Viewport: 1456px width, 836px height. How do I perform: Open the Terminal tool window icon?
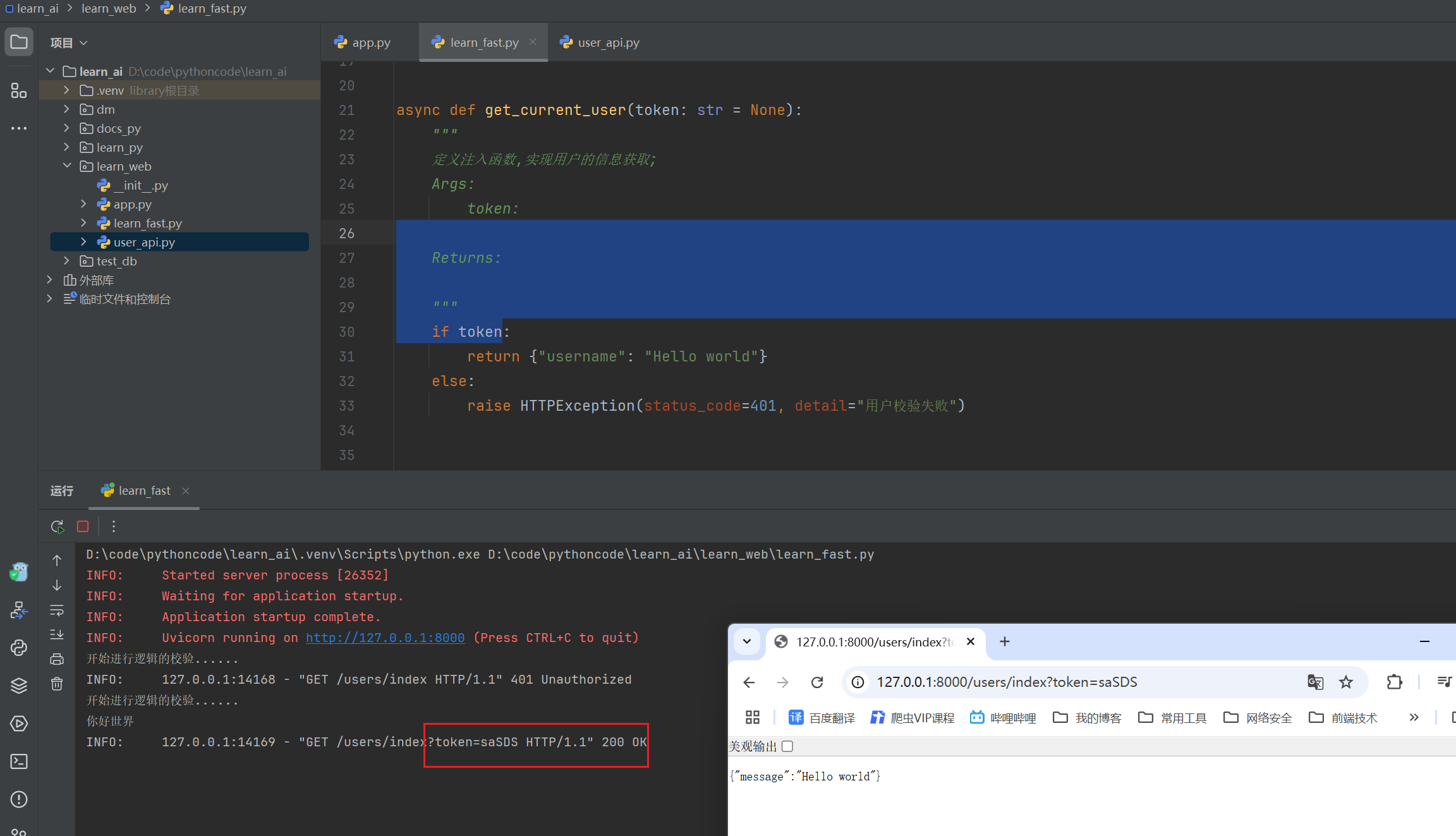coord(19,761)
